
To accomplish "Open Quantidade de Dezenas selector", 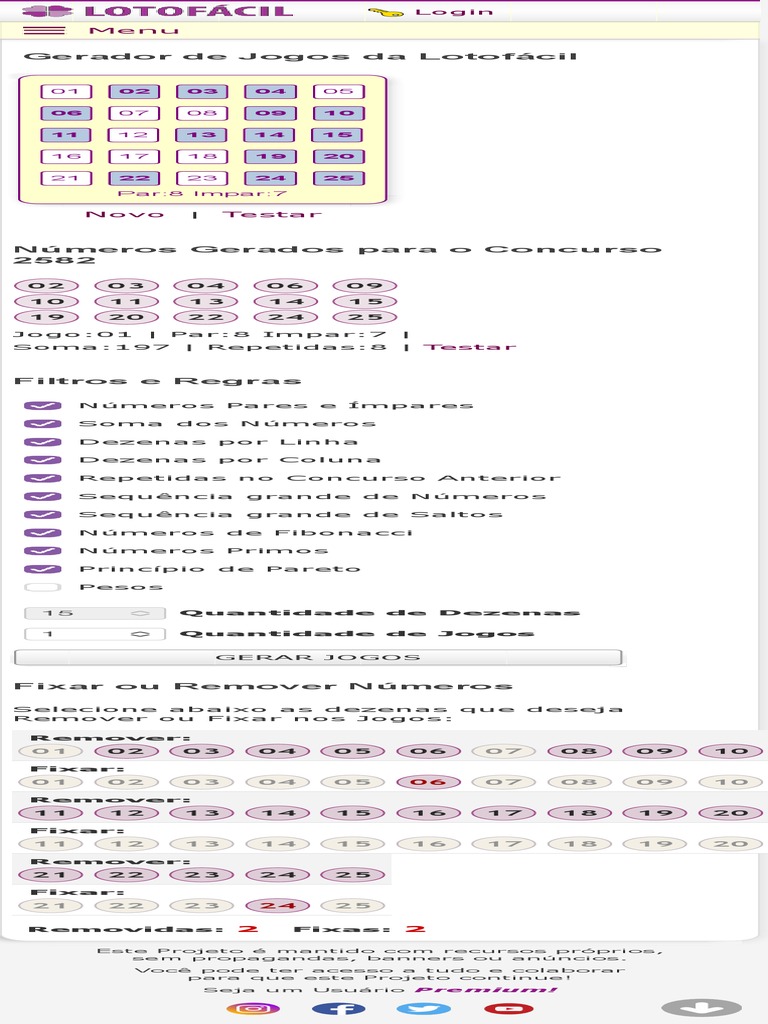I will [x=95, y=613].
